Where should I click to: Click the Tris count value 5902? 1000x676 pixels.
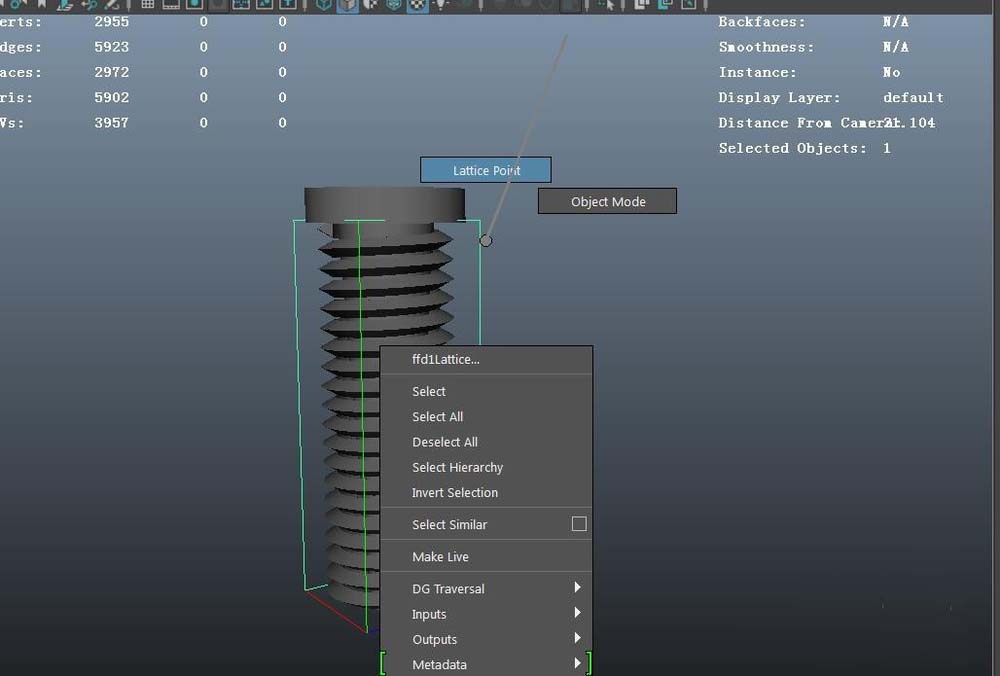point(112,98)
